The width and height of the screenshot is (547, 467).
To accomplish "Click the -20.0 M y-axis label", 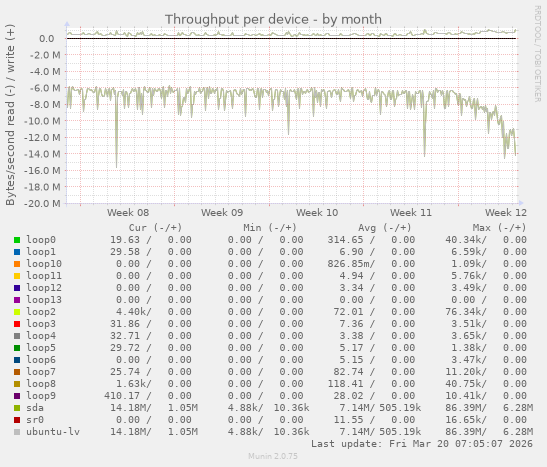I will (42, 203).
